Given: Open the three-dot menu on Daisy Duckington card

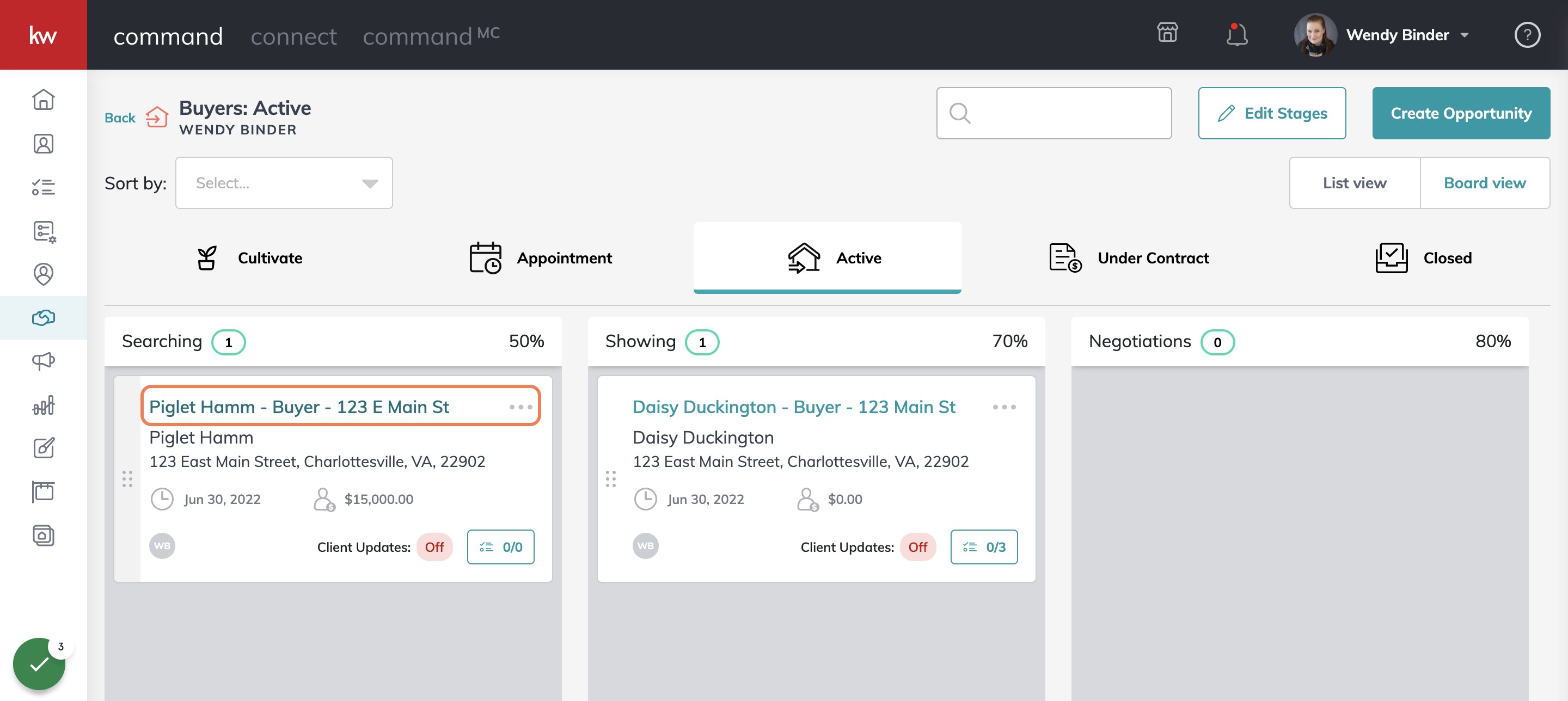Looking at the screenshot, I should (1004, 407).
